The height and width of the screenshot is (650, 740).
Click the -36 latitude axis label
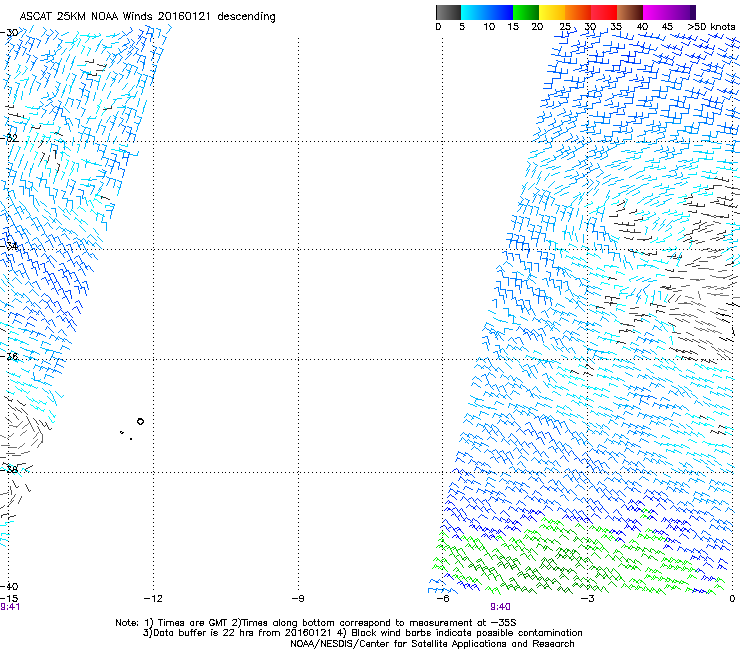tap(11, 357)
